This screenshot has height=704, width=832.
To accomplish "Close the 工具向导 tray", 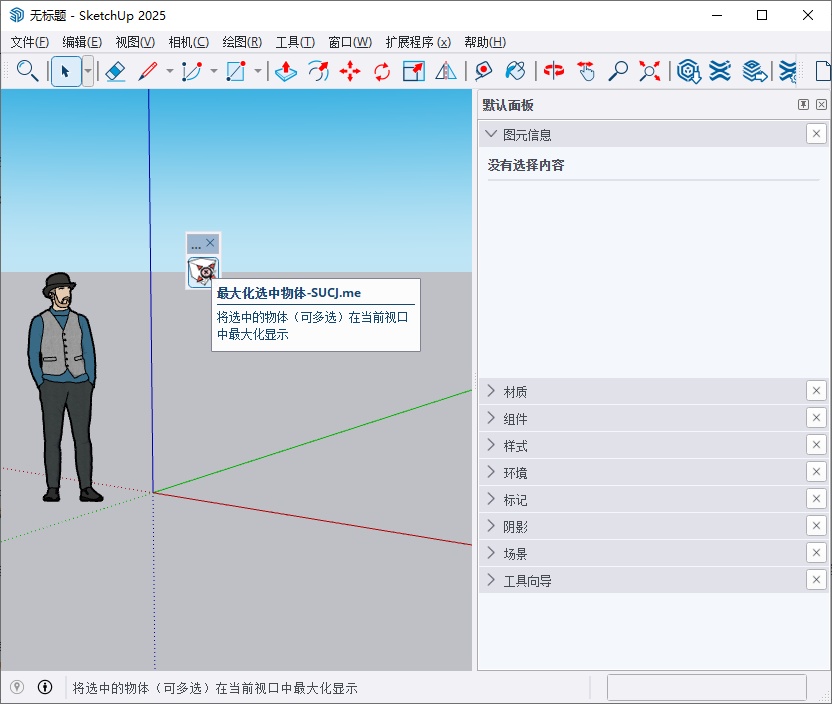I will 816,579.
